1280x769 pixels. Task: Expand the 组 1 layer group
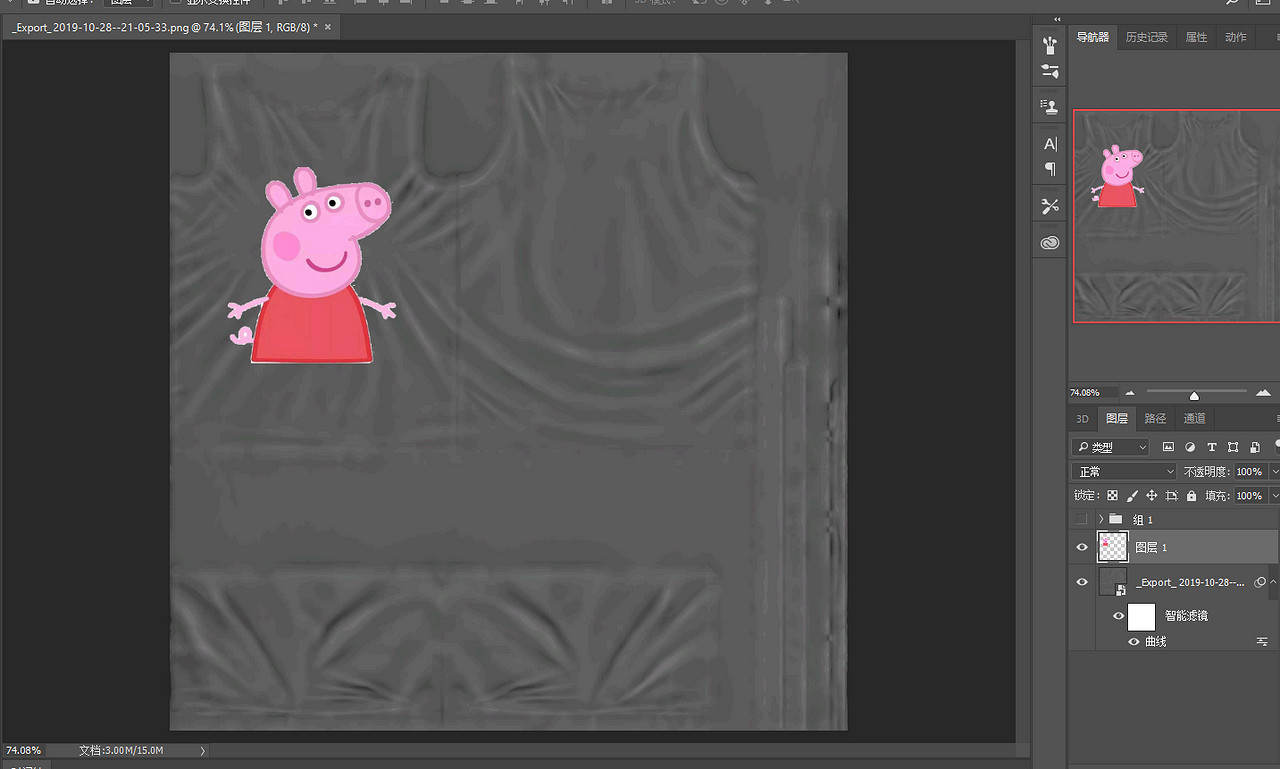click(1101, 520)
